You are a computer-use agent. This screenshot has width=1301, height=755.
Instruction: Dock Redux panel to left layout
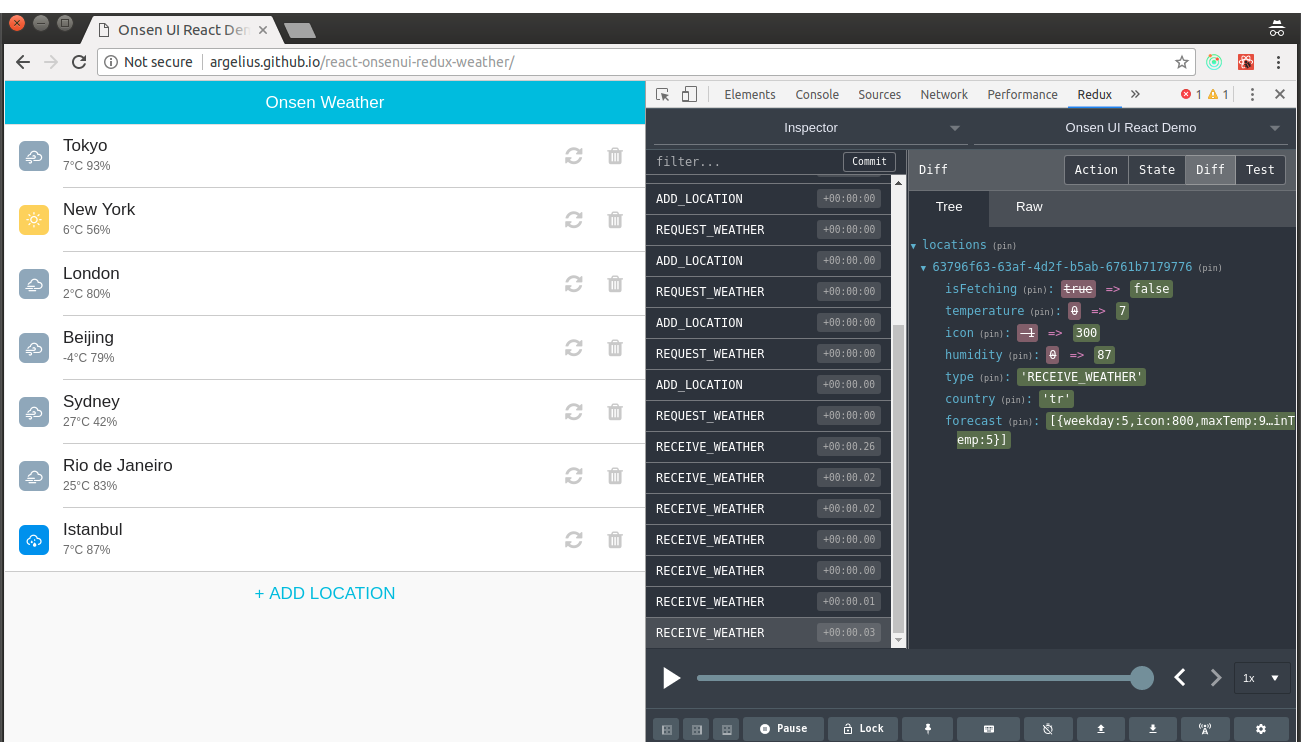(665, 729)
